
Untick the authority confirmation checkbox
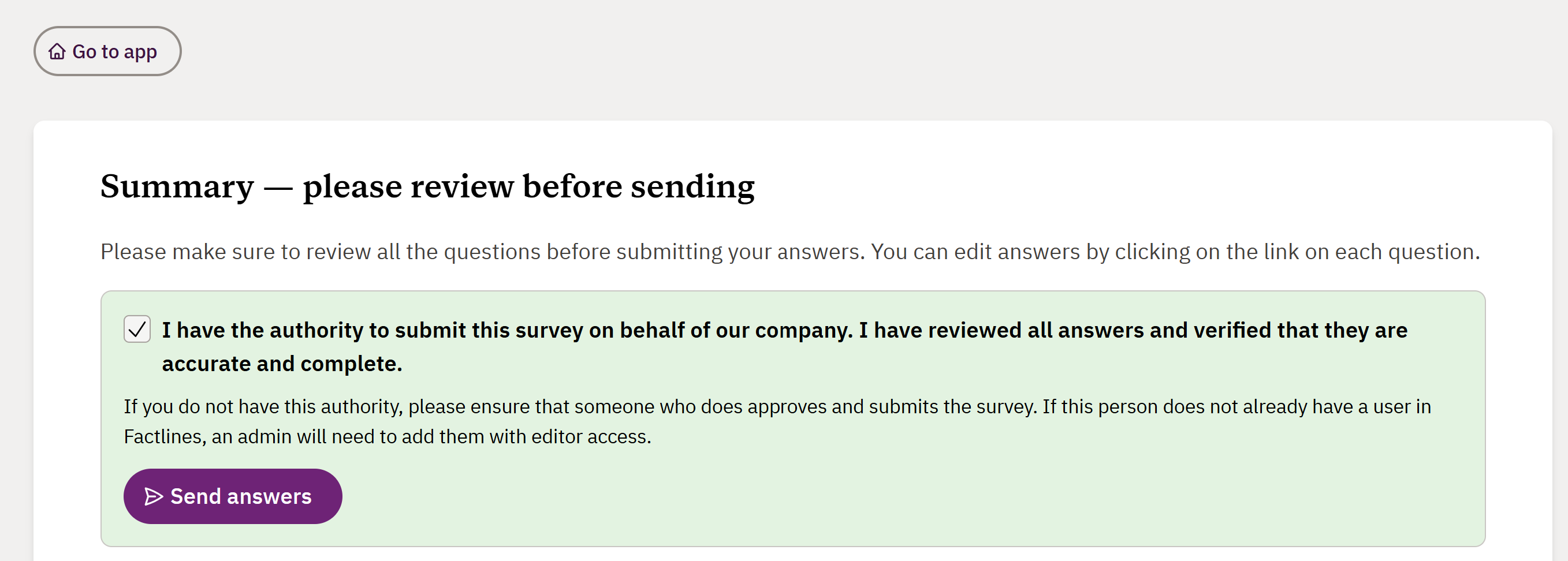(x=137, y=329)
